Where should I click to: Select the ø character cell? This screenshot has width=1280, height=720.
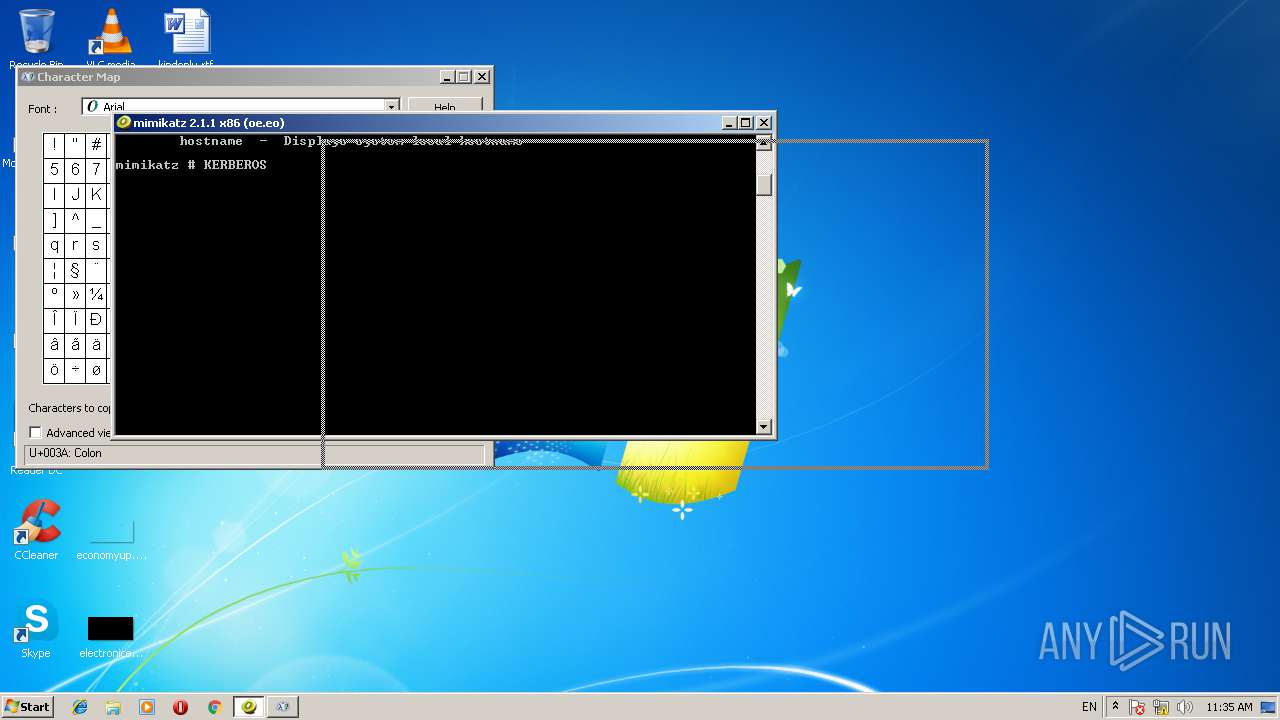[x=96, y=370]
